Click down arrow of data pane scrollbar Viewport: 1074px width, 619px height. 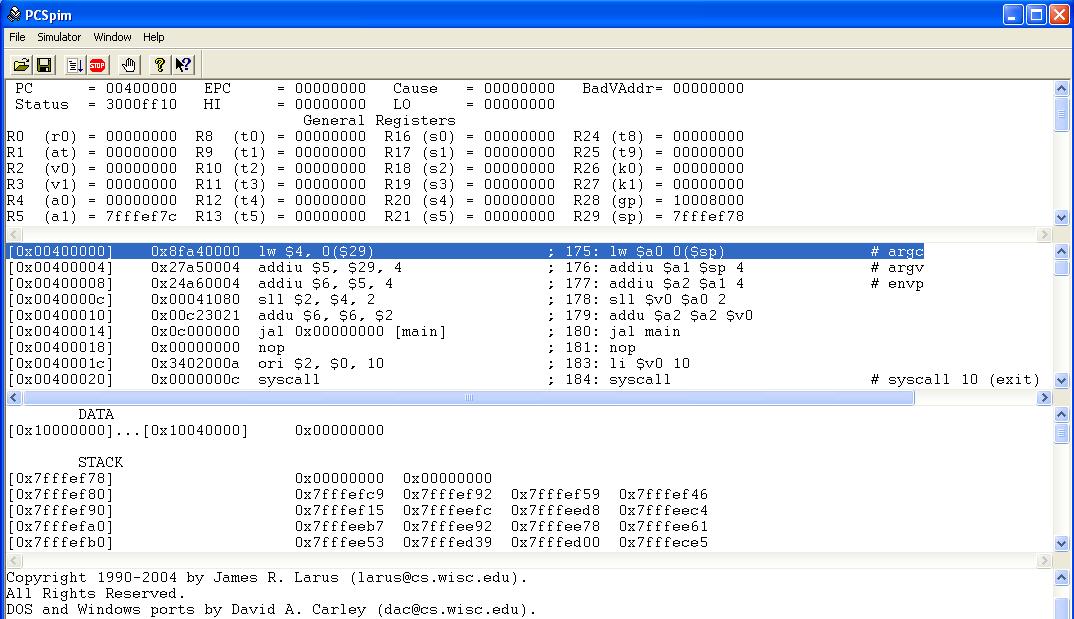coord(1061,544)
